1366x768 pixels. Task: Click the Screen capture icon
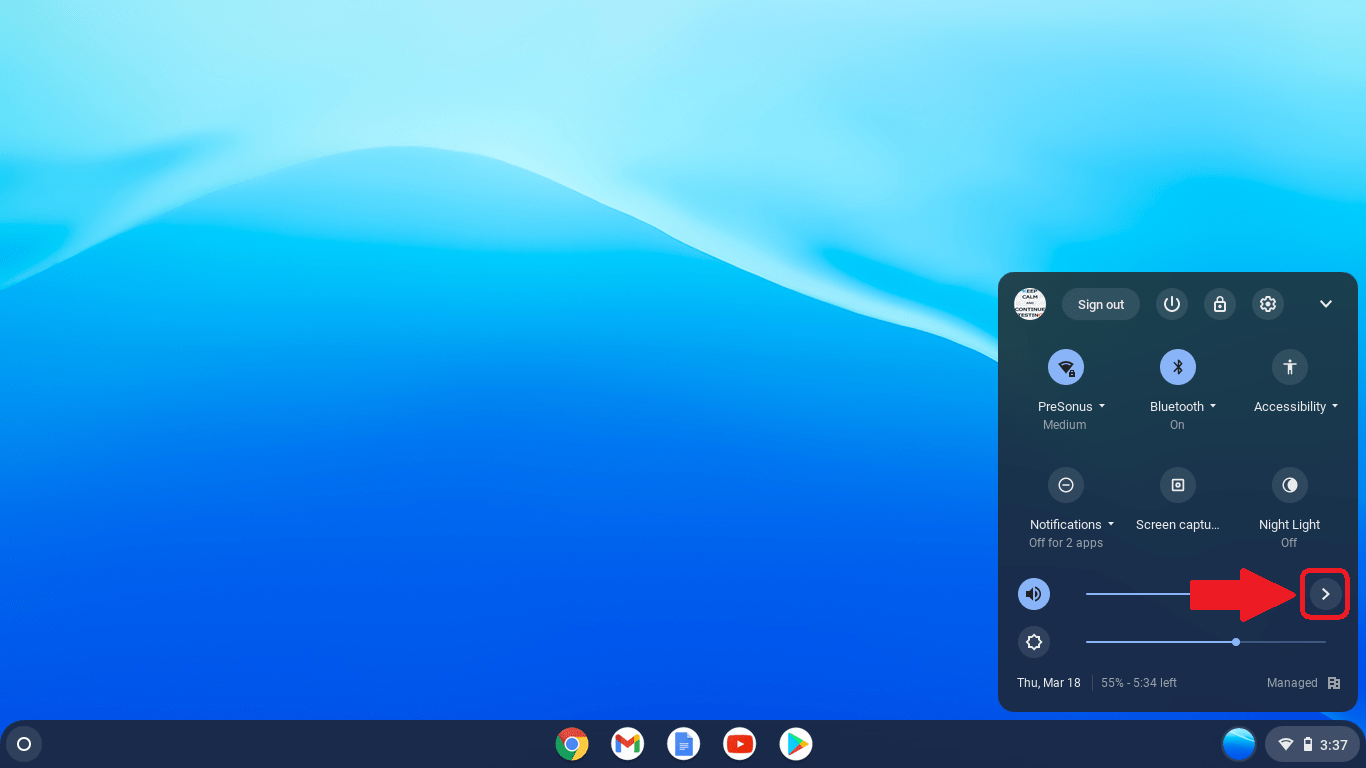pos(1177,485)
